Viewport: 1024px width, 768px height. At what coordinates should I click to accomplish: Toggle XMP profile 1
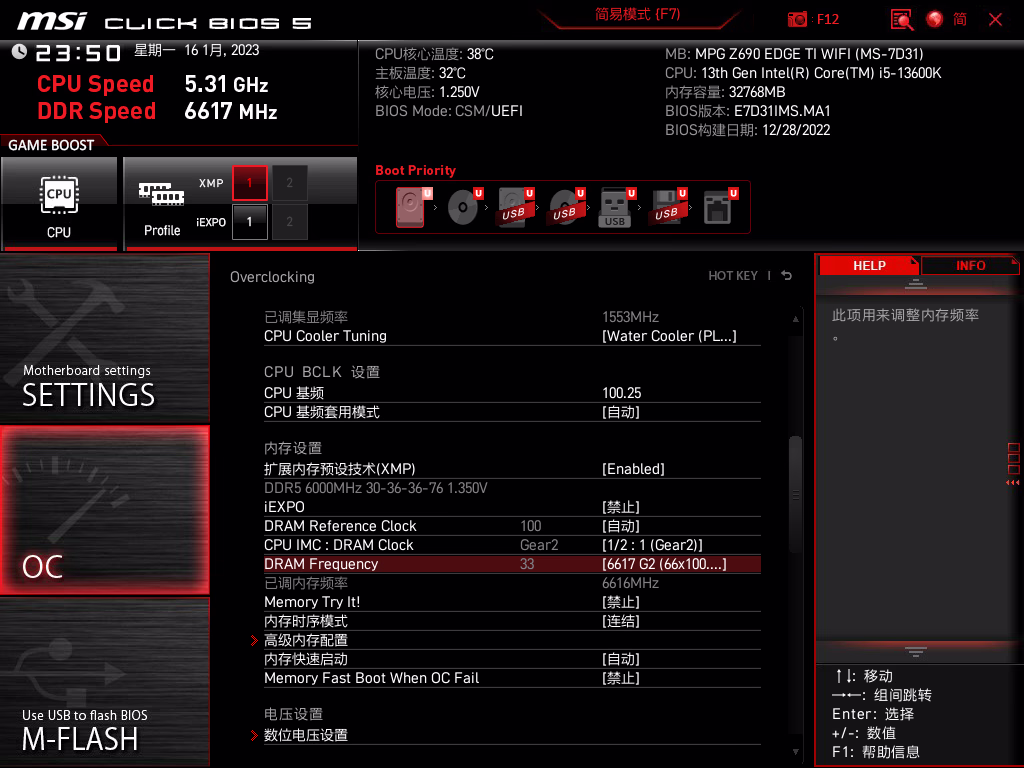[x=250, y=183]
